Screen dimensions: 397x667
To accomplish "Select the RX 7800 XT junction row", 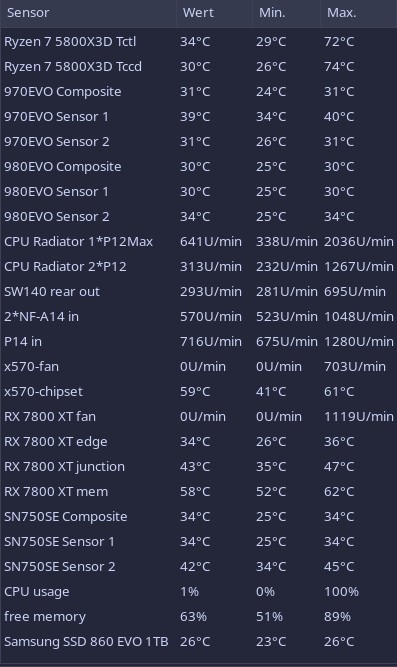I will click(198, 467).
